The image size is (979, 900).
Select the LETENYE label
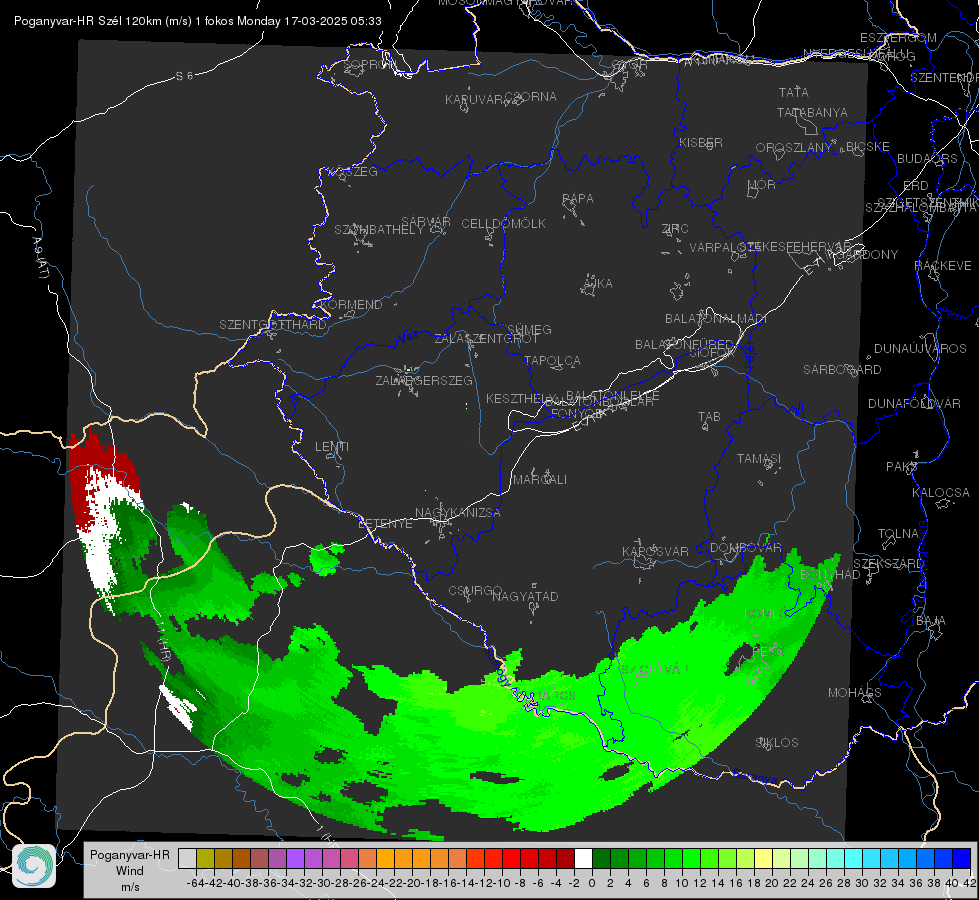pos(385,524)
